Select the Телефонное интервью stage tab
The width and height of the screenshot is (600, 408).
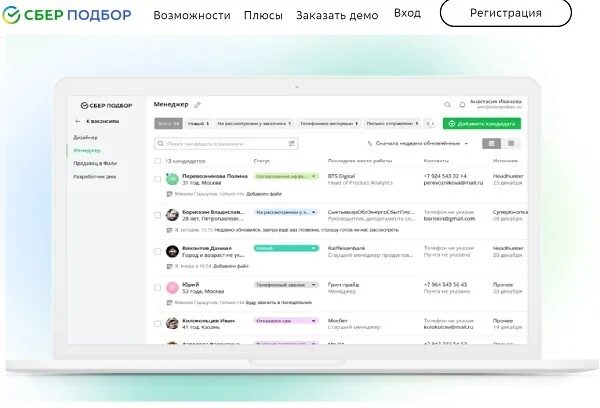point(329,124)
